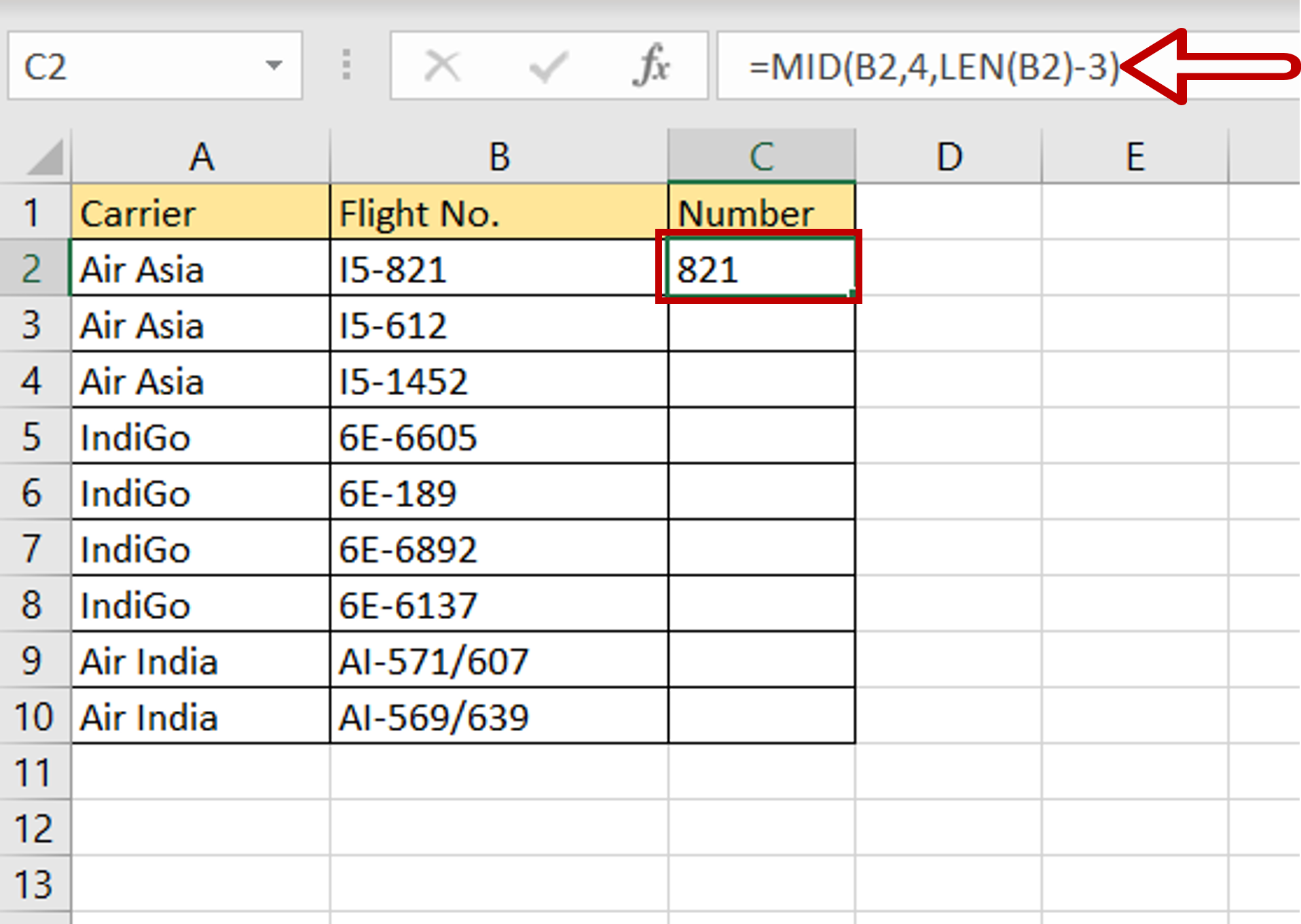Select cell with 6E-6605
Viewport: 1301px width, 924px height.
coord(499,436)
